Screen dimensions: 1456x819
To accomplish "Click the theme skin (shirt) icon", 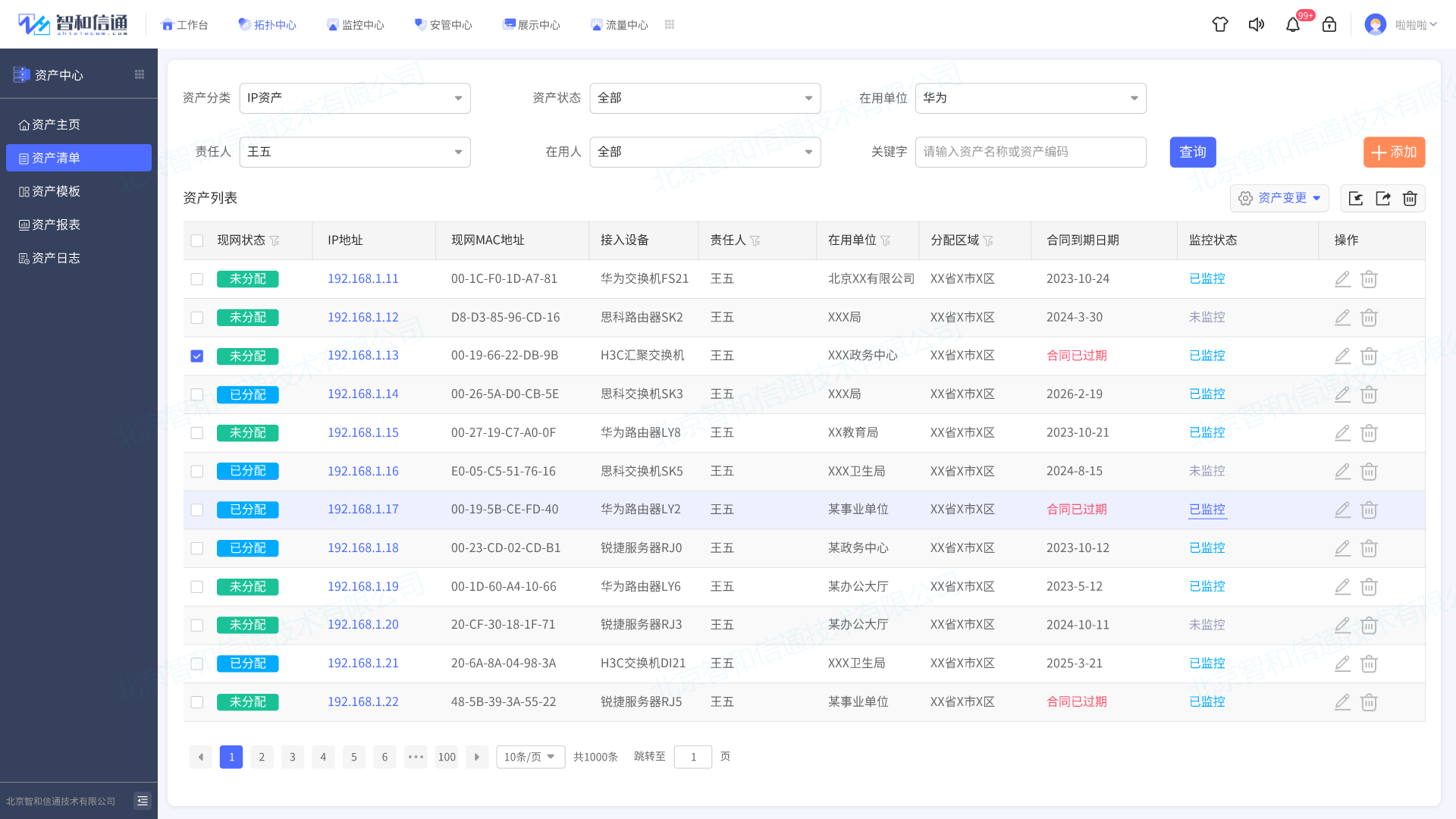I will tap(1220, 24).
